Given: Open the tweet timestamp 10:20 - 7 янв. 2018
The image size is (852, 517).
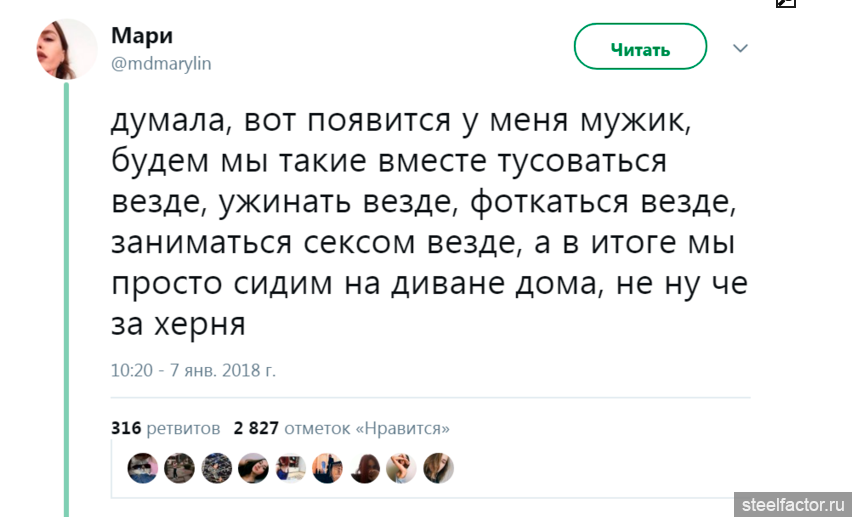Looking at the screenshot, I should coord(192,370).
